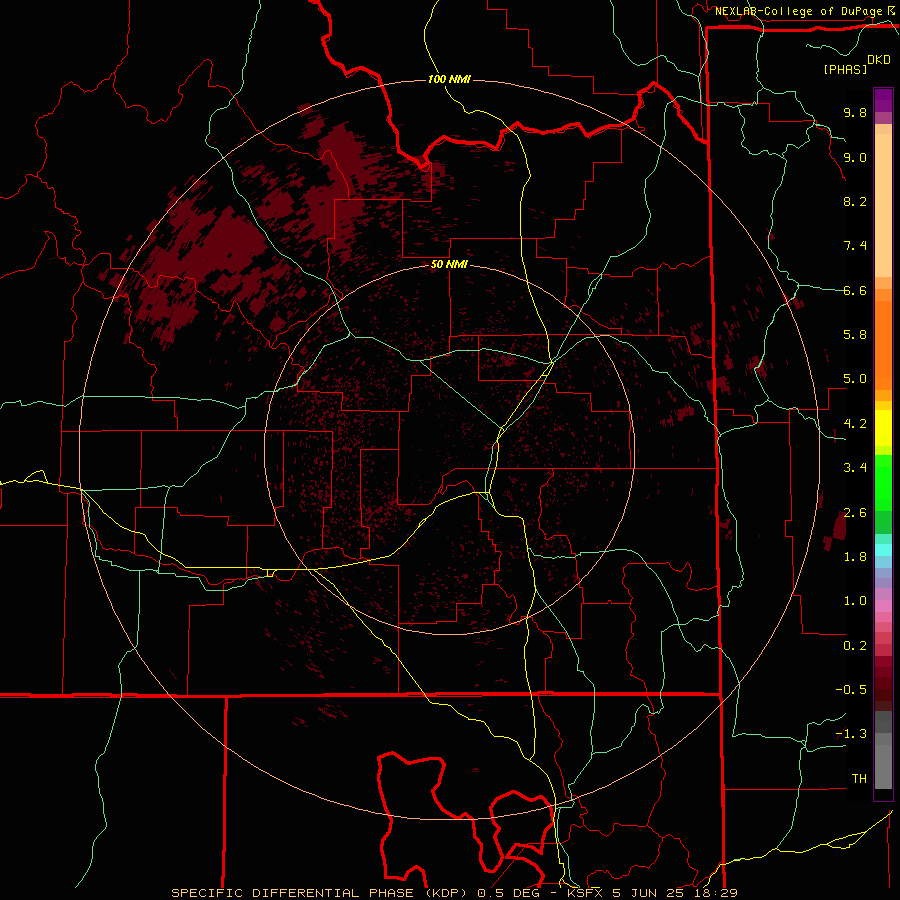Image resolution: width=900 pixels, height=900 pixels.
Task: Click the 8.2 scale value
Action: 855,202
